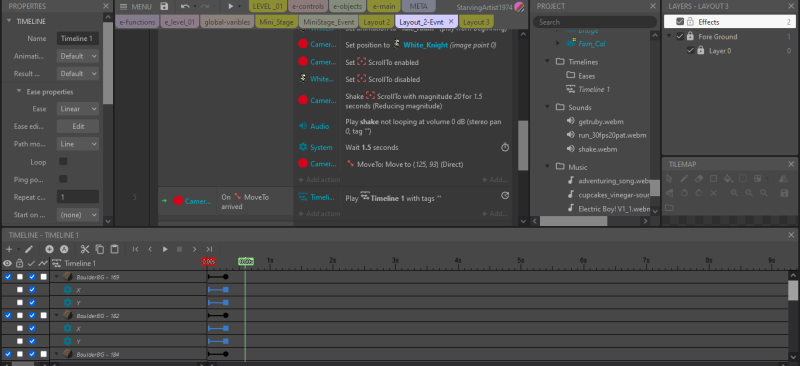The height and width of the screenshot is (366, 800).
Task: Undo the last action
Action: [185, 7]
